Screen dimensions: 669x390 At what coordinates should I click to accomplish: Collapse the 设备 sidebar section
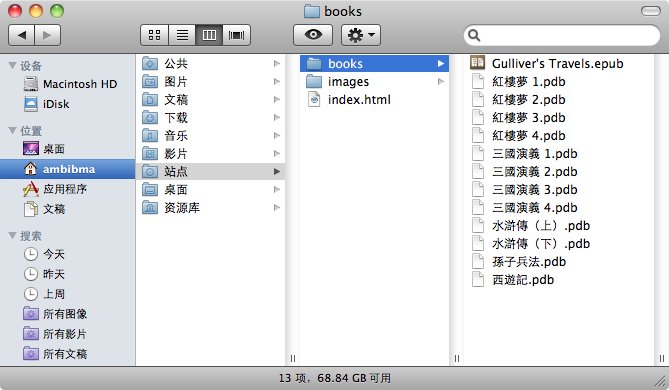click(13, 66)
